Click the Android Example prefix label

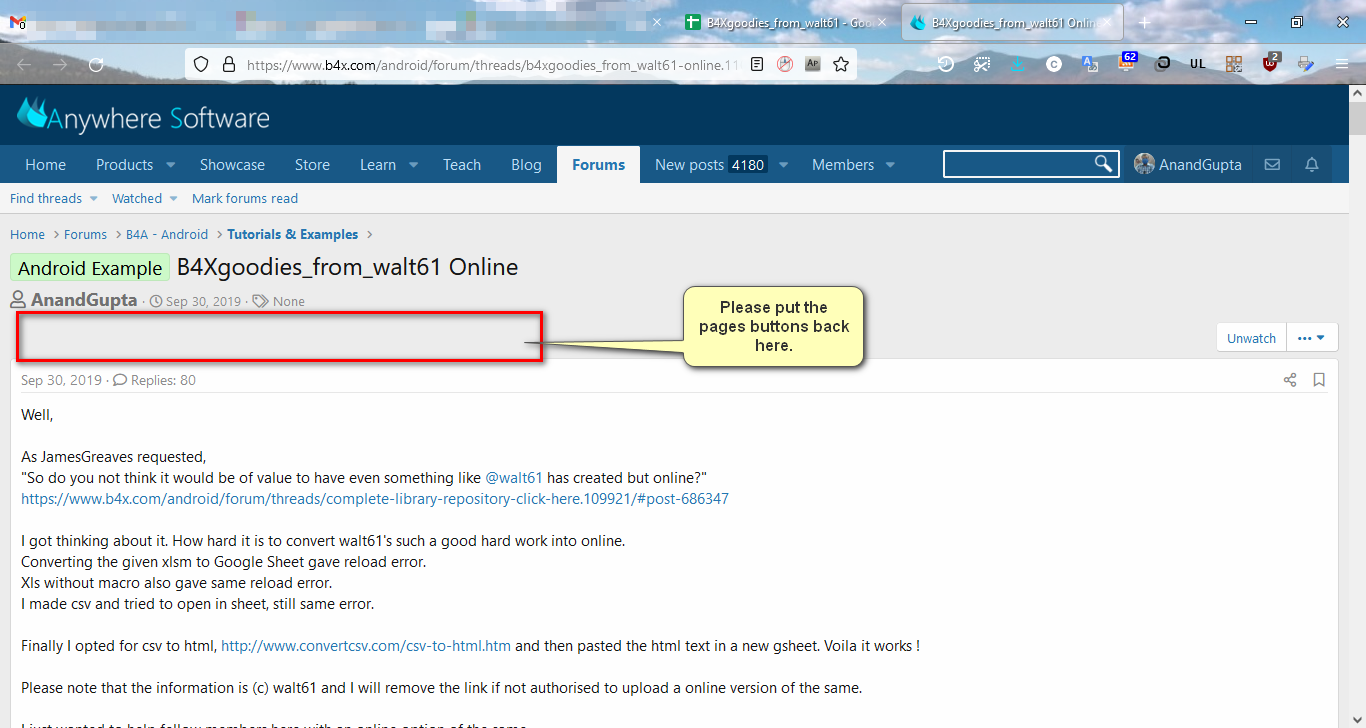[90, 268]
